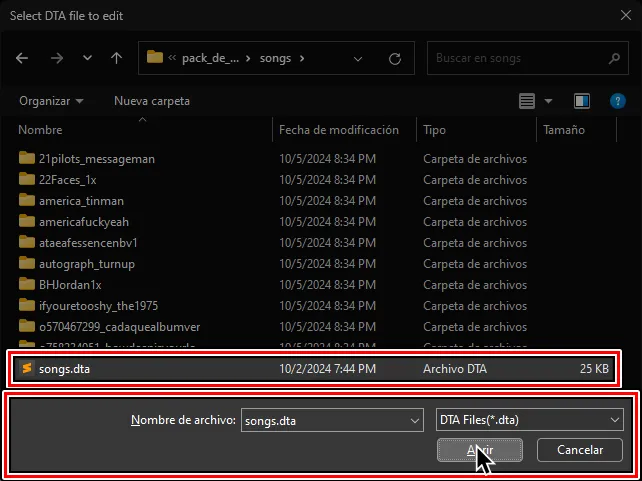Image resolution: width=642 pixels, height=481 pixels.
Task: Sort by the Nombre column header
Action: click(x=40, y=130)
